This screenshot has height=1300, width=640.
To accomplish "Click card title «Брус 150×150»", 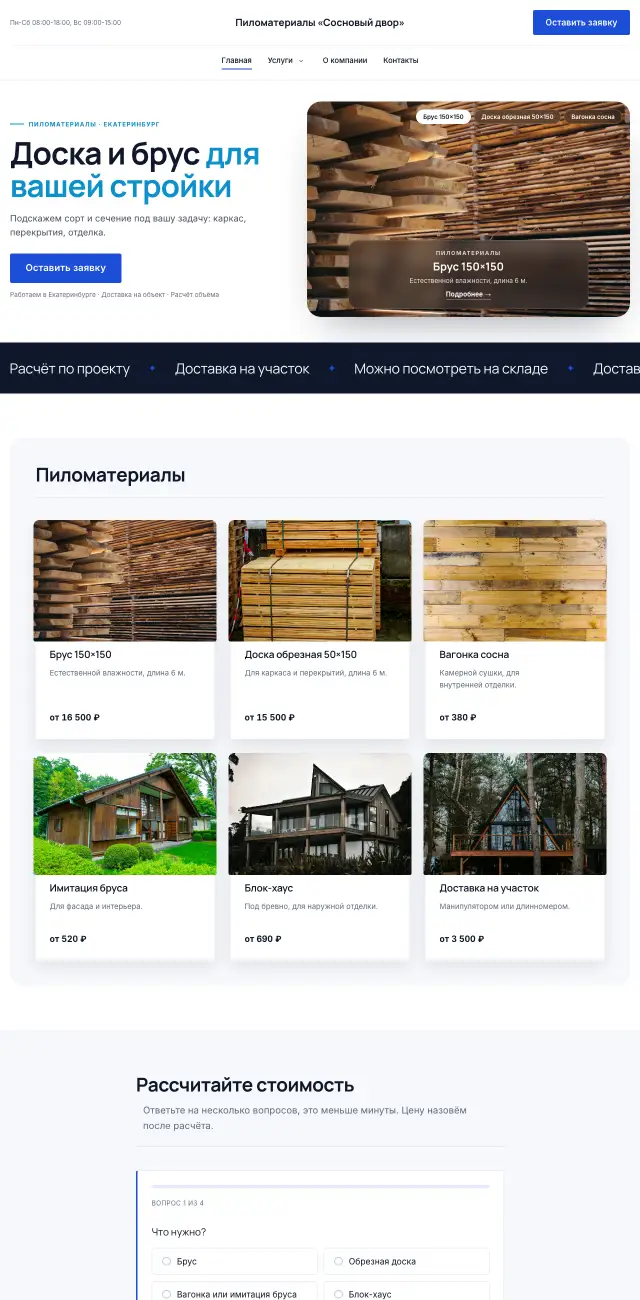I will point(80,655).
